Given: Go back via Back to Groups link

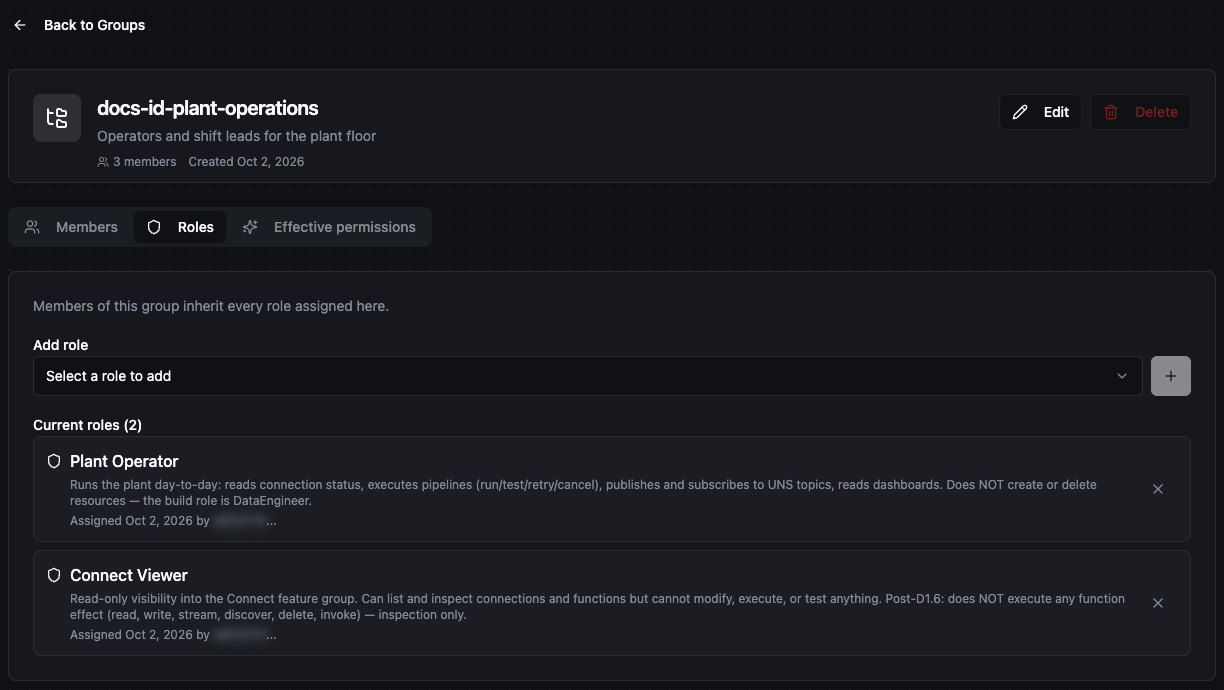Looking at the screenshot, I should coord(94,25).
